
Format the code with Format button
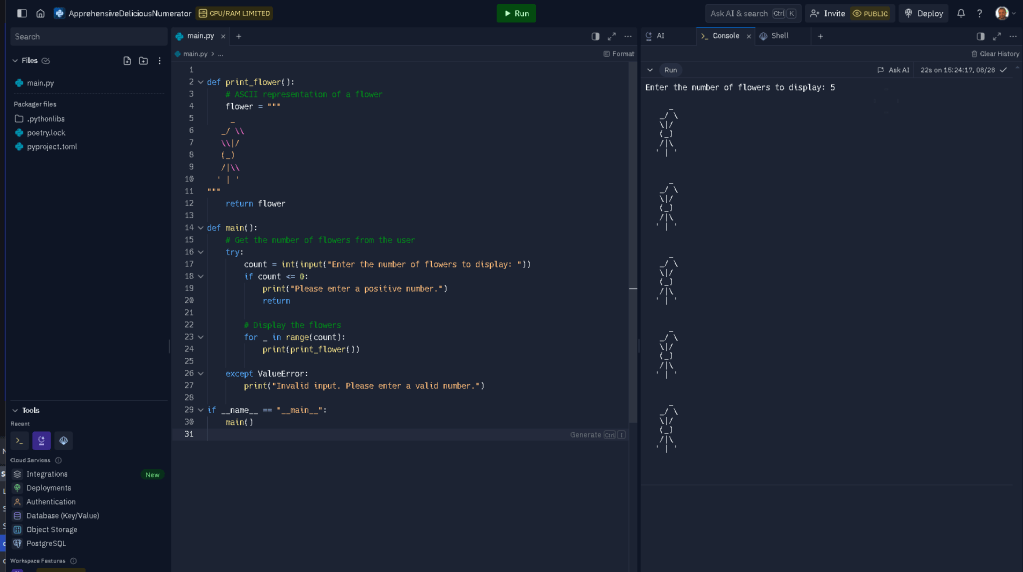click(618, 54)
